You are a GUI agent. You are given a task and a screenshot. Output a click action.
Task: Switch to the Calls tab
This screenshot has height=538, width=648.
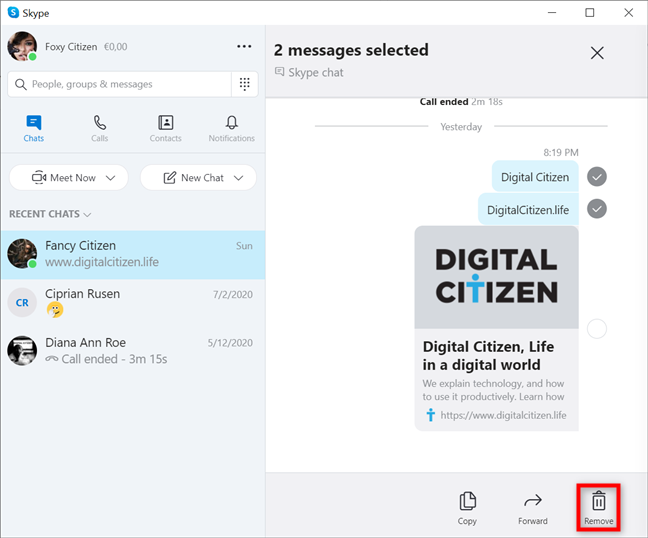100,129
